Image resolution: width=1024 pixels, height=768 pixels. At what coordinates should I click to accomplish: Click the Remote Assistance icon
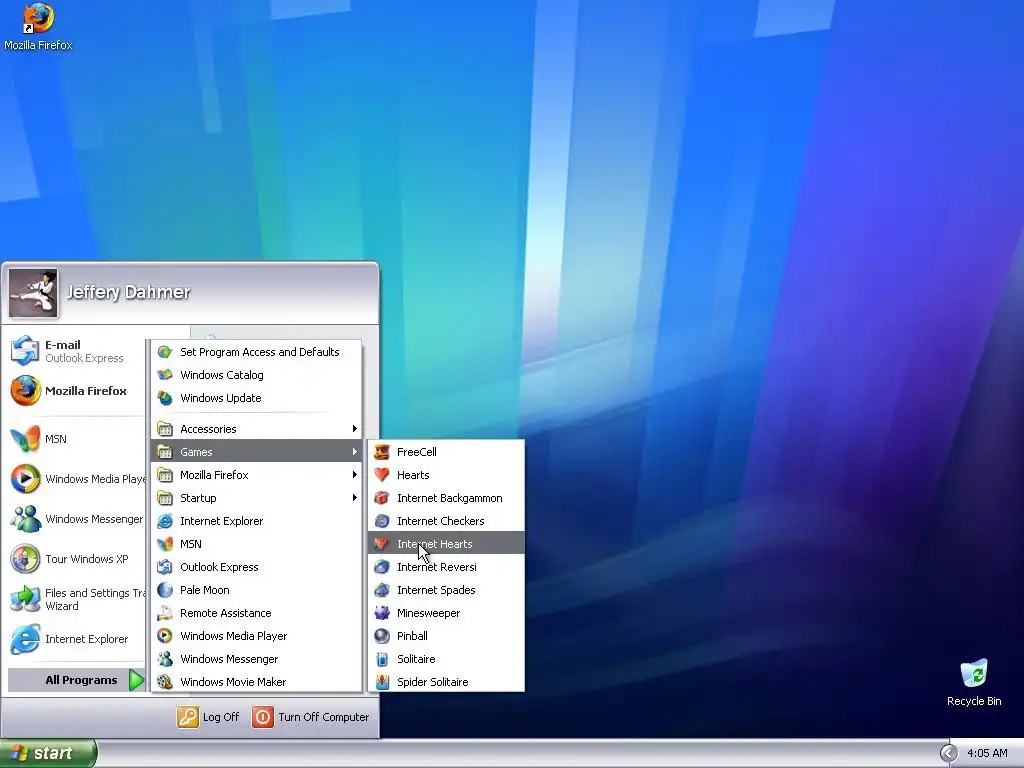[165, 613]
